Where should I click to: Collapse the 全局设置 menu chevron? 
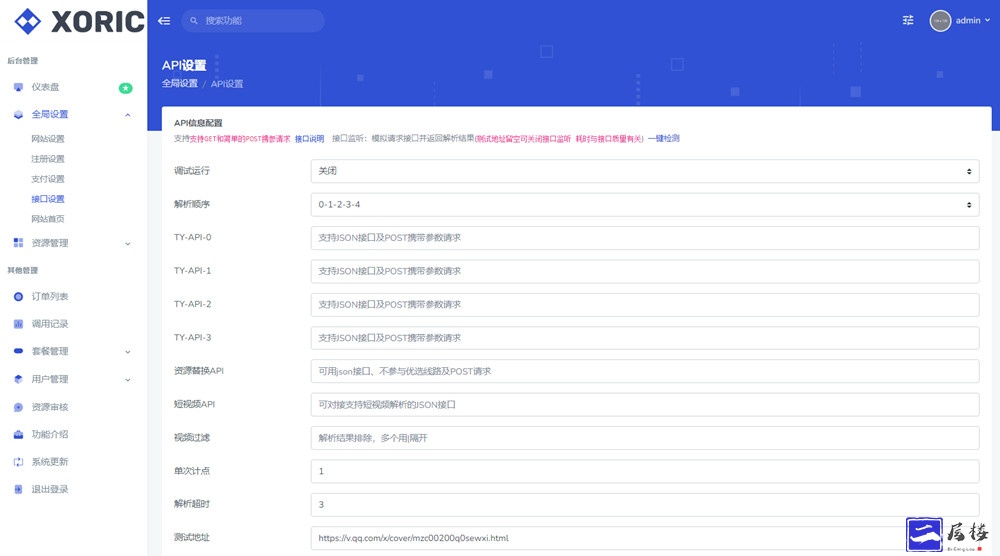tap(128, 115)
